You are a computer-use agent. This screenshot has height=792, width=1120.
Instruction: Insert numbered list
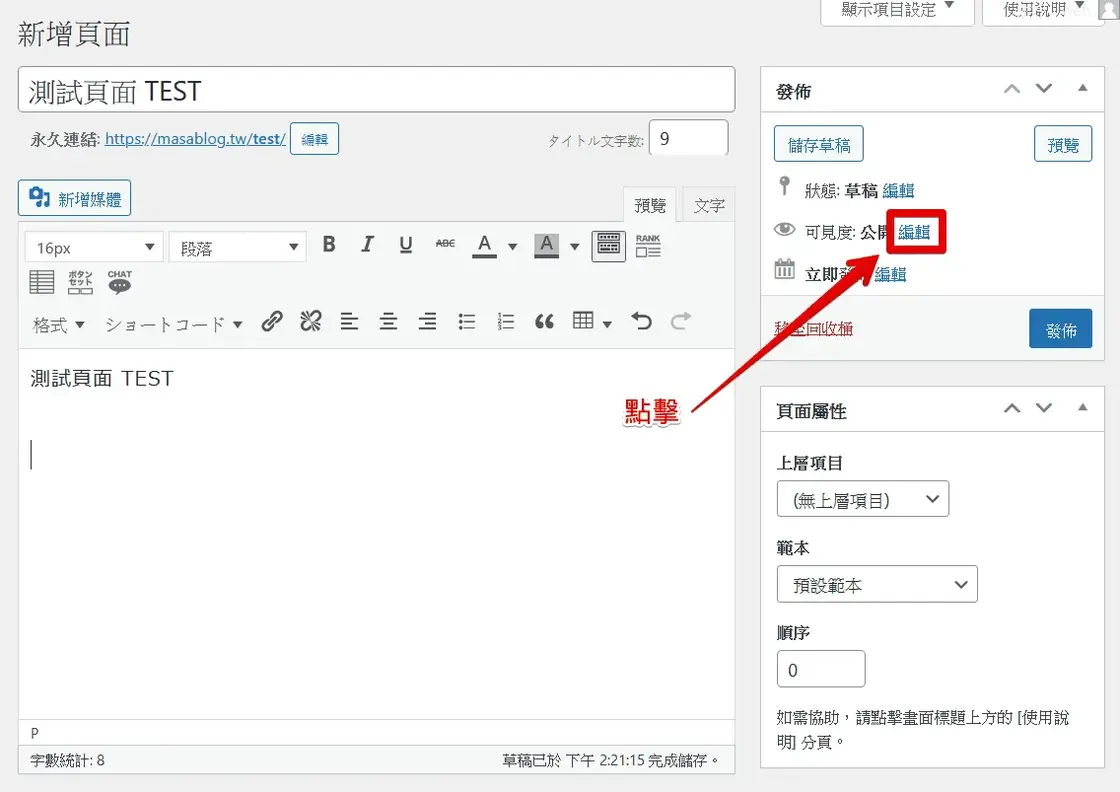pyautogui.click(x=506, y=322)
